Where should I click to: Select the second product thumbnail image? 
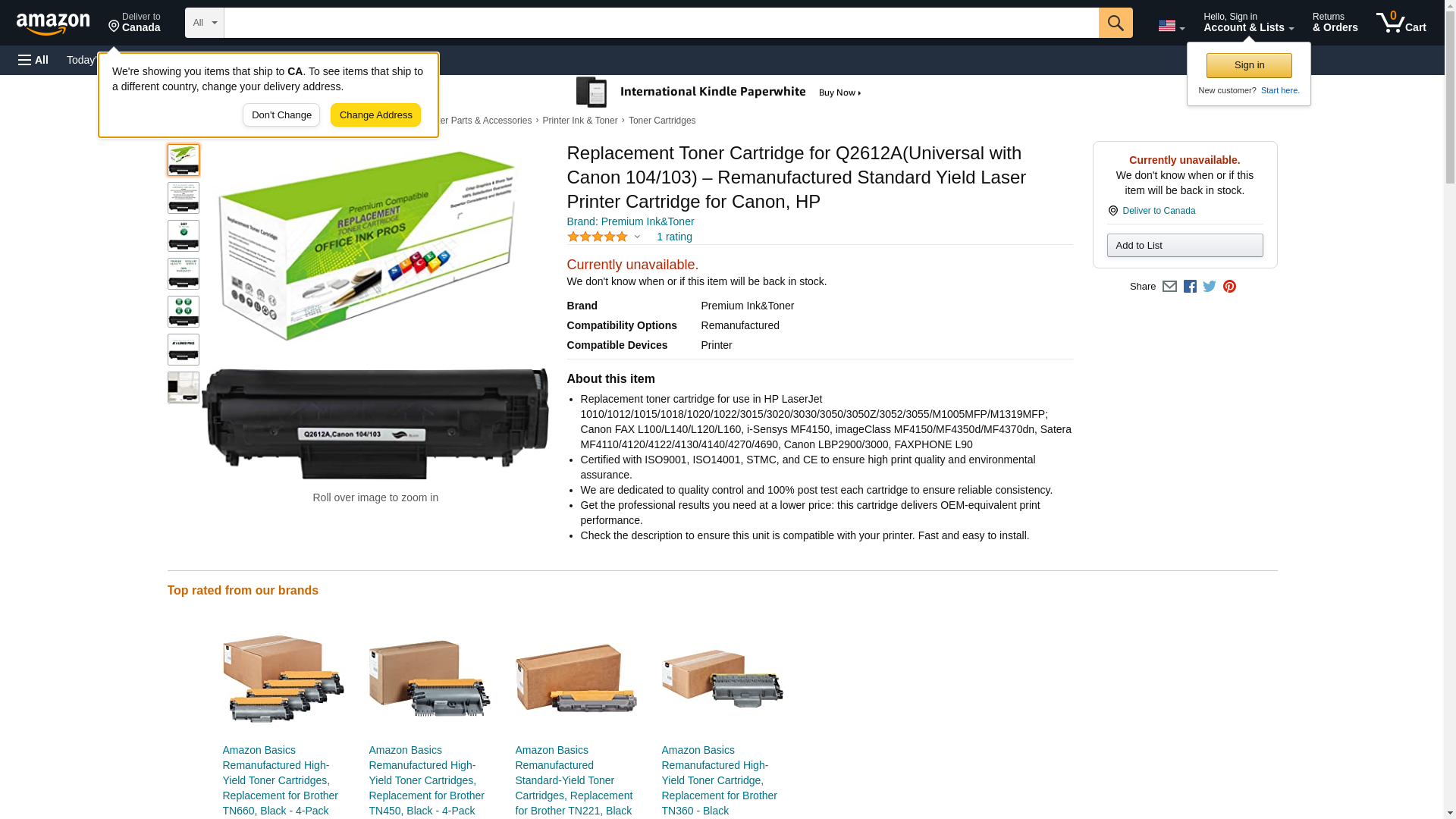[x=184, y=198]
